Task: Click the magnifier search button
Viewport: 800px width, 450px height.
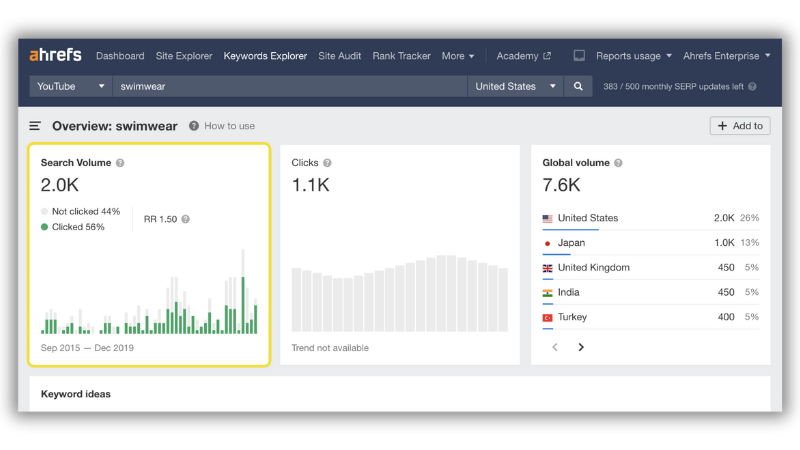Action: 578,86
